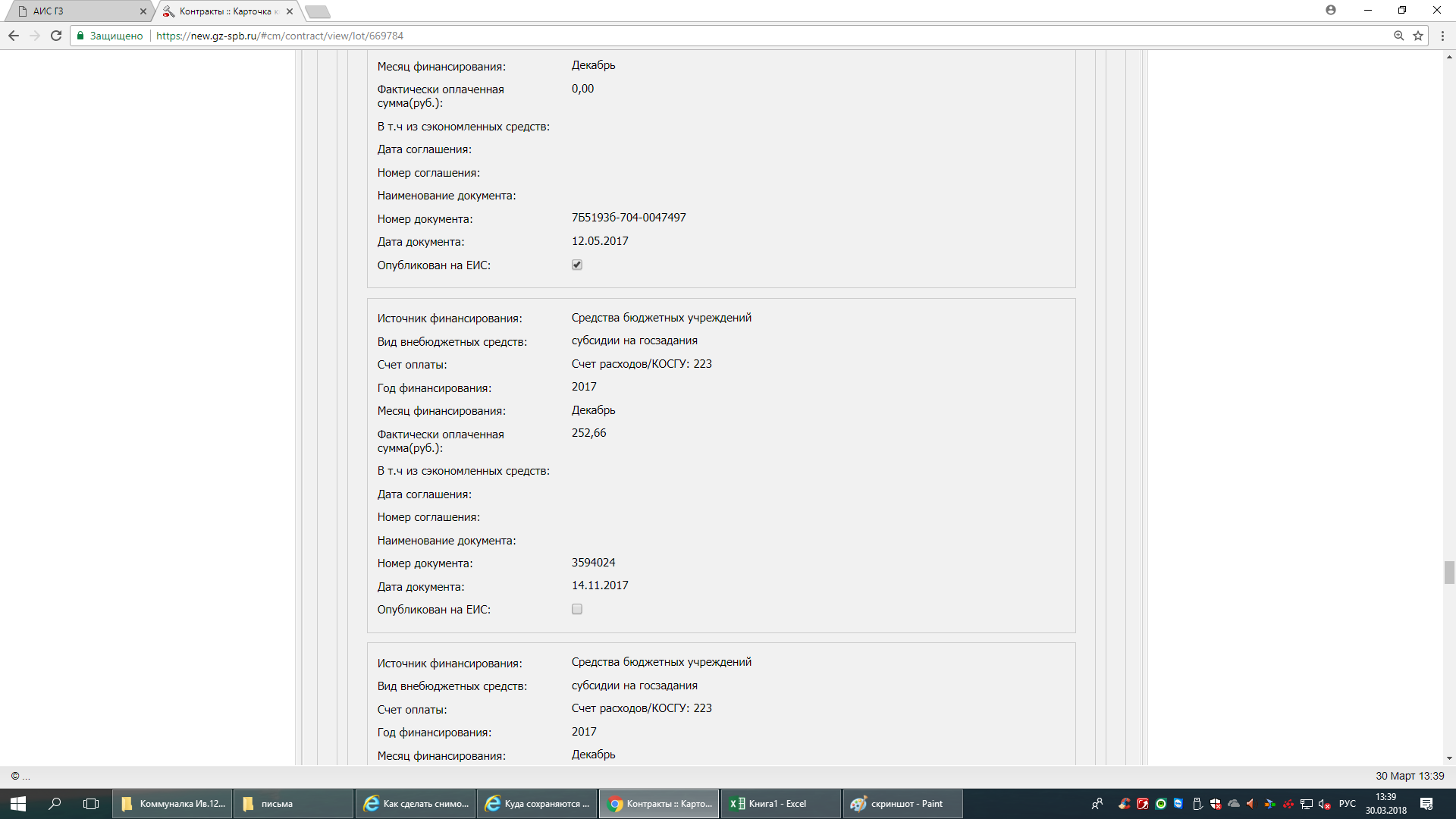Open Windows Defender shield tray icon
Screen dimensions: 1456x819
1216,804
